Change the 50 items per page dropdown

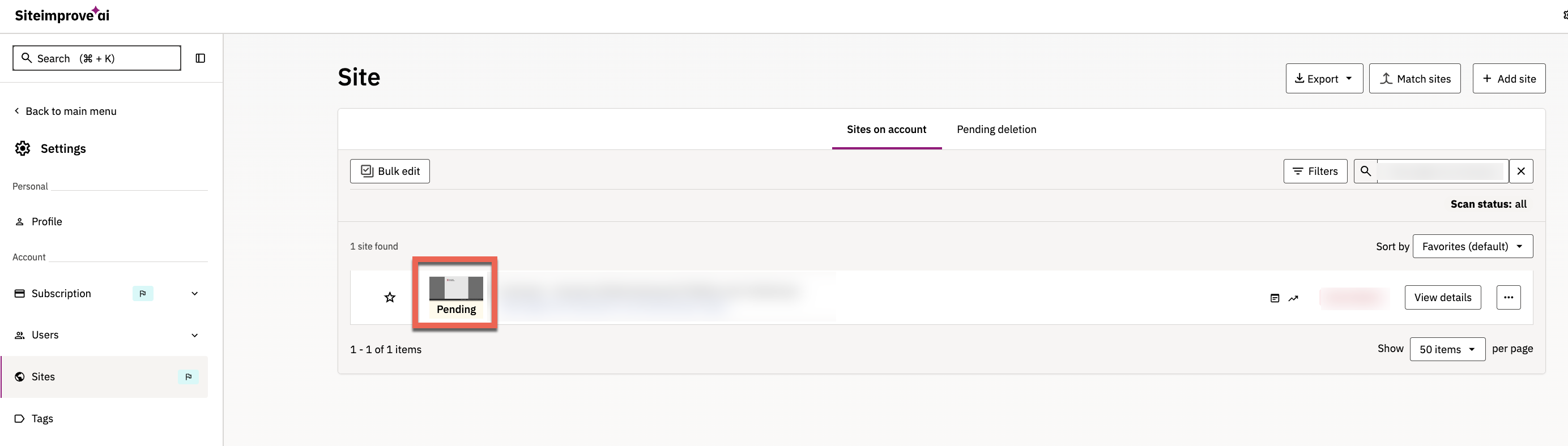[1447, 349]
